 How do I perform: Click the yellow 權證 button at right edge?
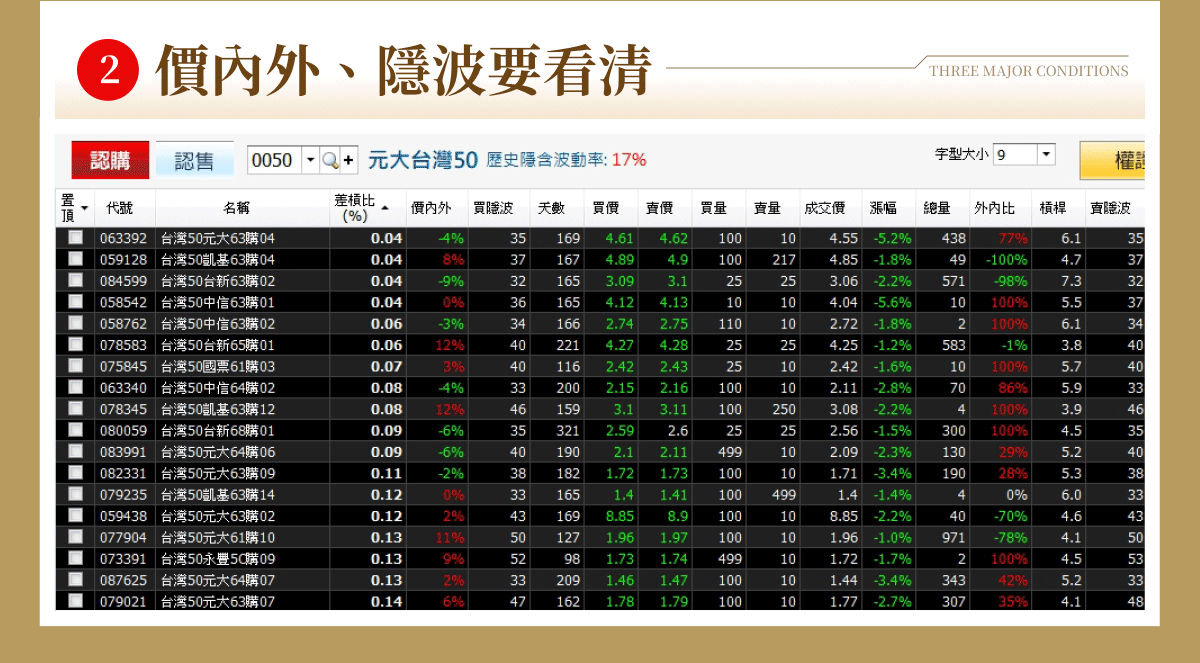coord(1112,160)
